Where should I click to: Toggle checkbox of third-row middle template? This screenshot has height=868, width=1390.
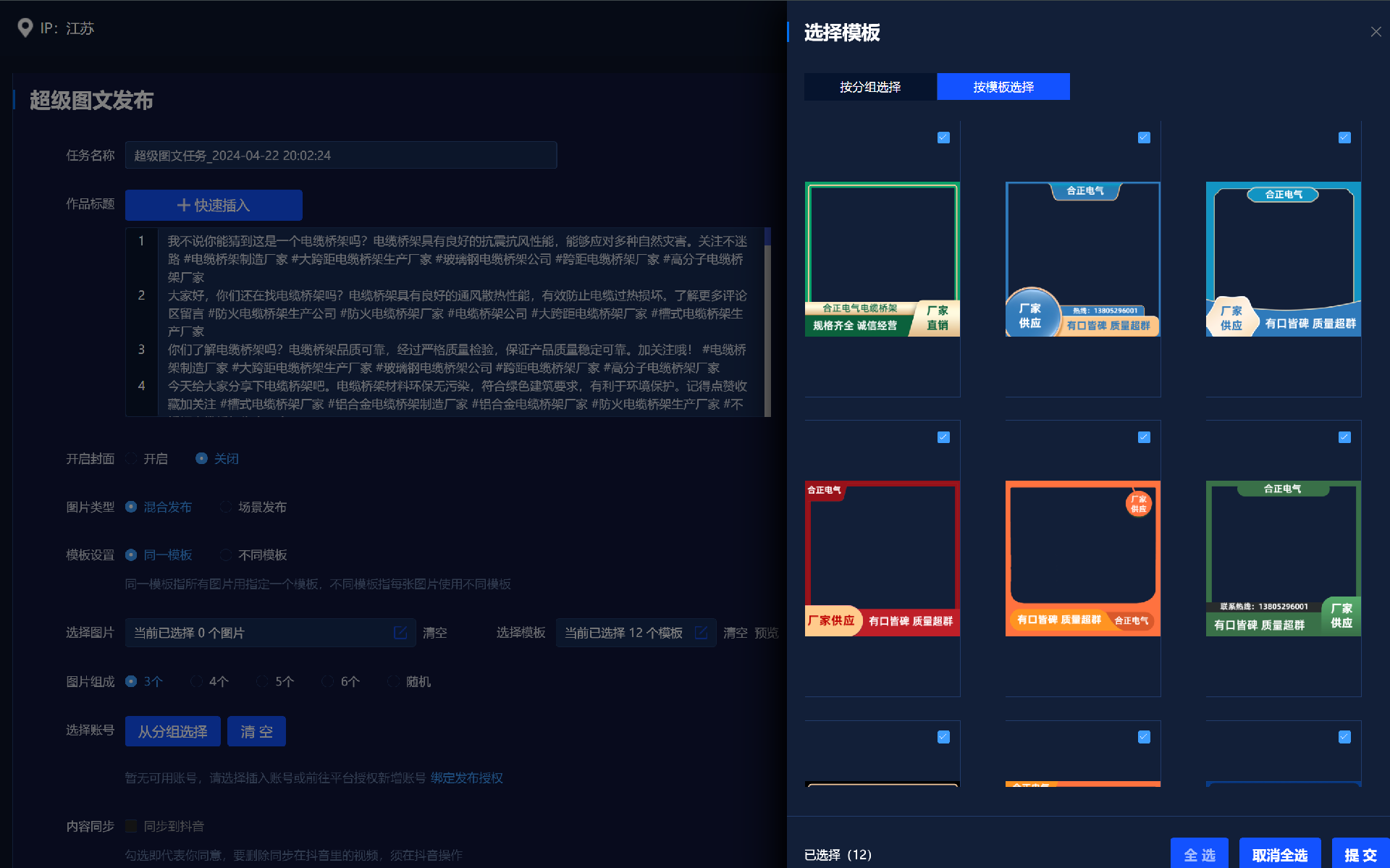point(1144,737)
